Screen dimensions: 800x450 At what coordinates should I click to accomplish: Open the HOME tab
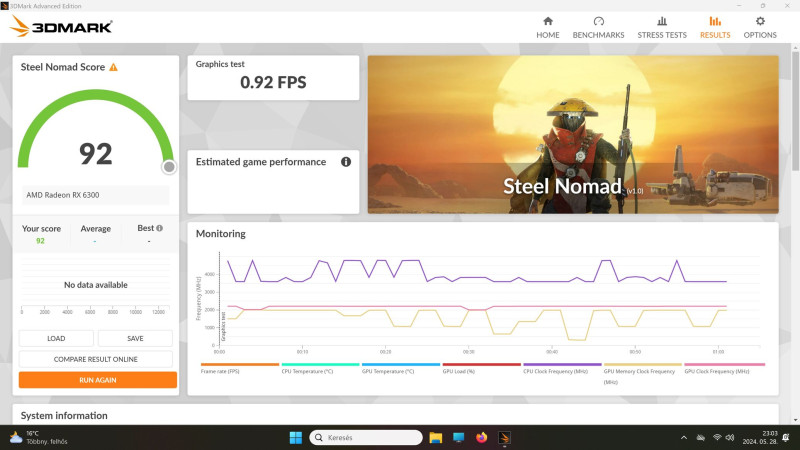[547, 28]
